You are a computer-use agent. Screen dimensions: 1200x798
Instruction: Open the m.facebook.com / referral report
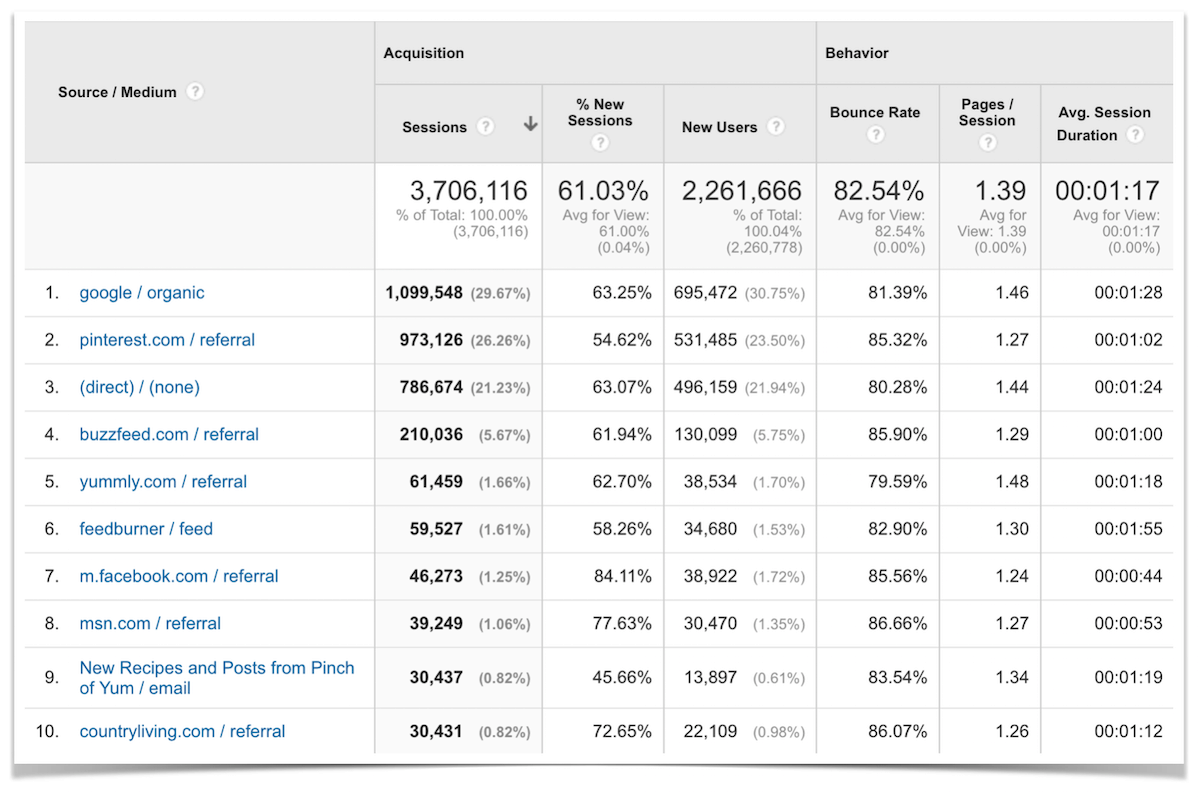coord(178,576)
